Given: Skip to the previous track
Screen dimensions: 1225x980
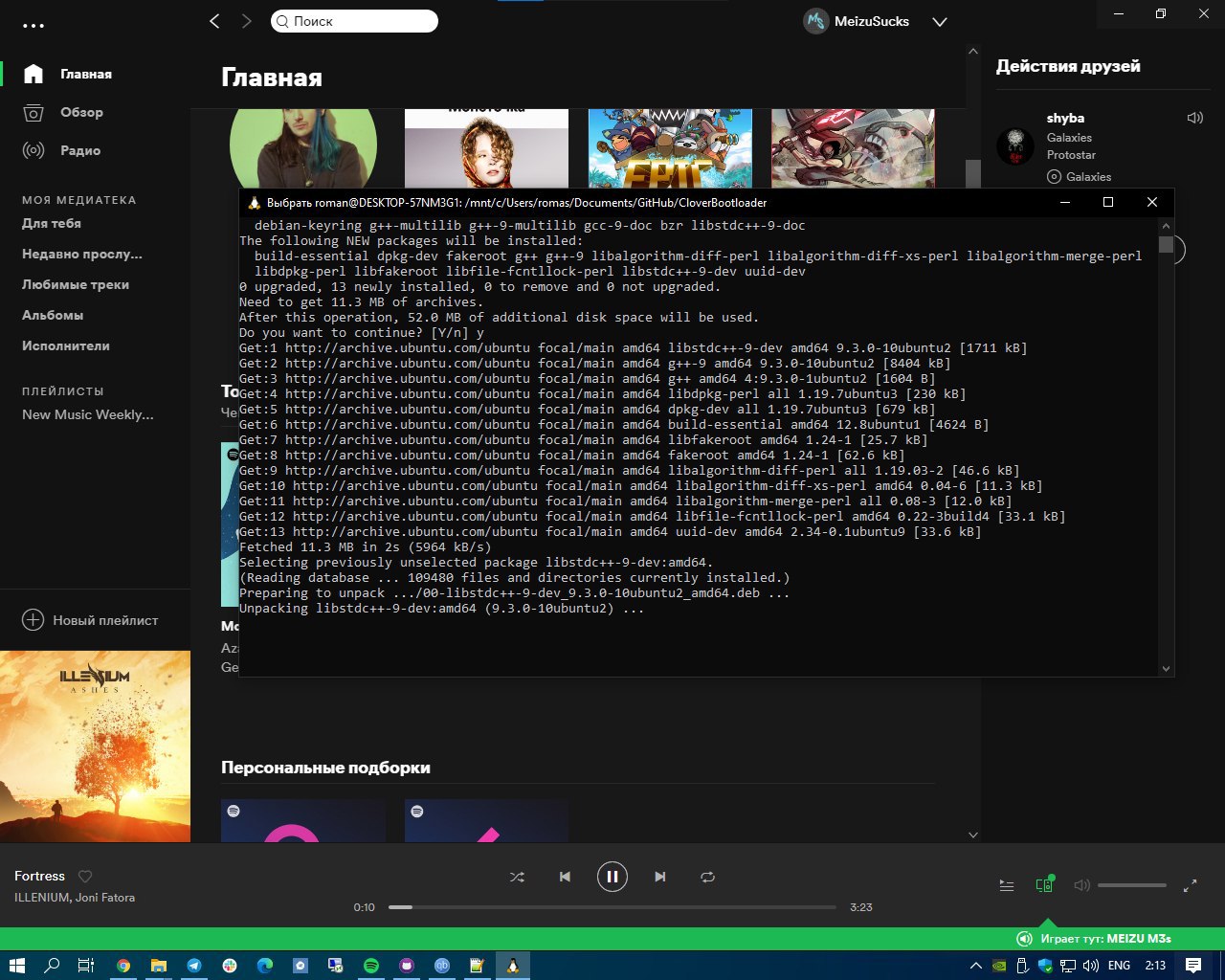Looking at the screenshot, I should [x=565, y=877].
